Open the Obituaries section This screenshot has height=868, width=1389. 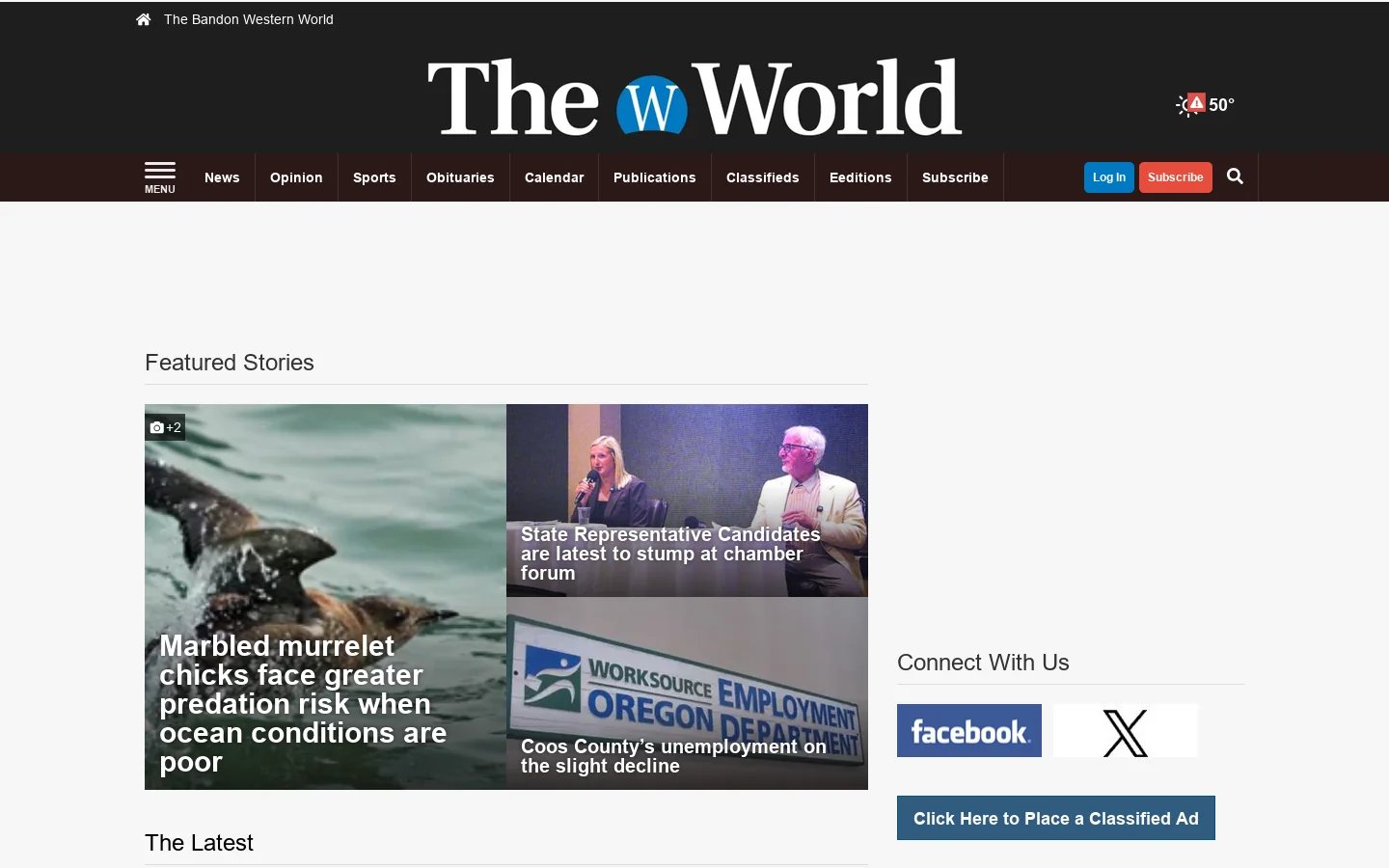pyautogui.click(x=460, y=177)
